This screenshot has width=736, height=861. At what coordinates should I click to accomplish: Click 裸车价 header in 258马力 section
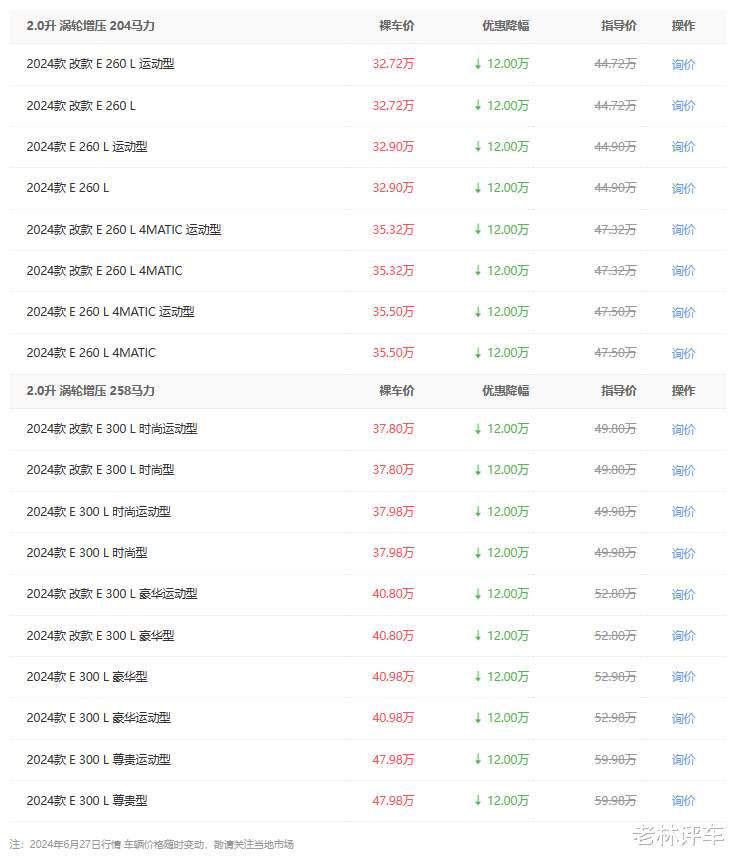click(397, 391)
